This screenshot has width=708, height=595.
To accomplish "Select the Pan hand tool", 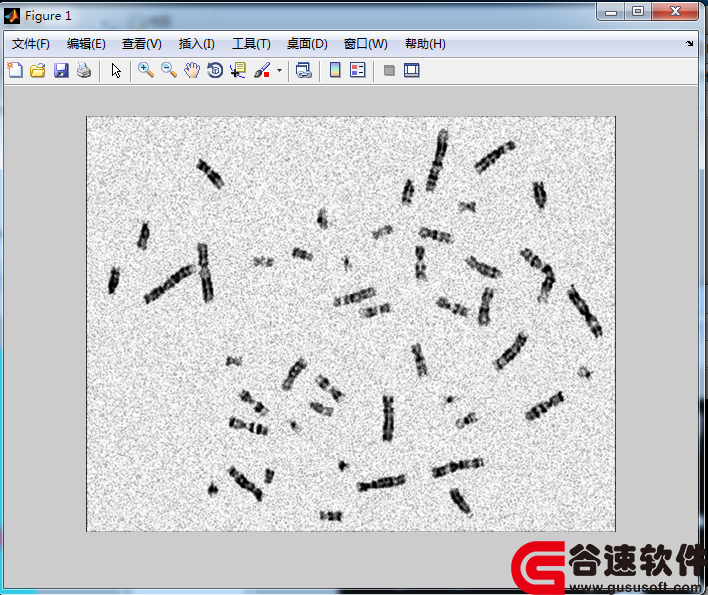I will [192, 70].
